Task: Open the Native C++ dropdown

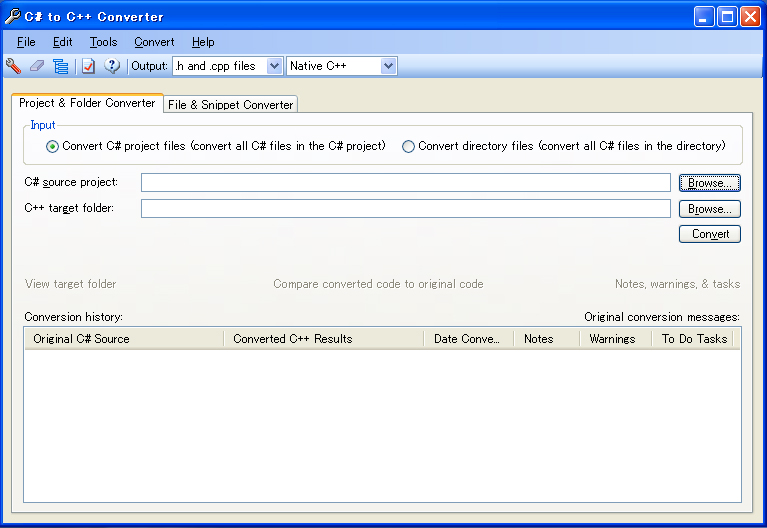Action: (x=388, y=66)
